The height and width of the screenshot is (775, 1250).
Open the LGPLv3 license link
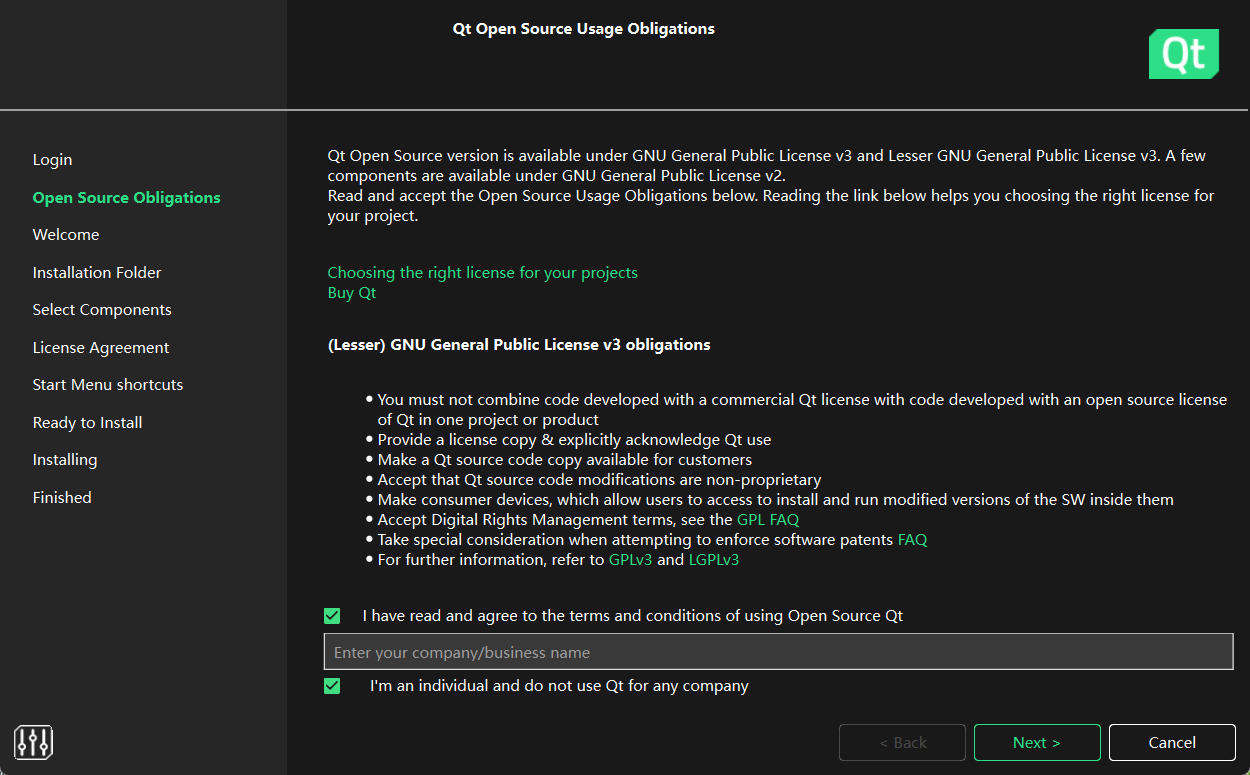(x=714, y=559)
